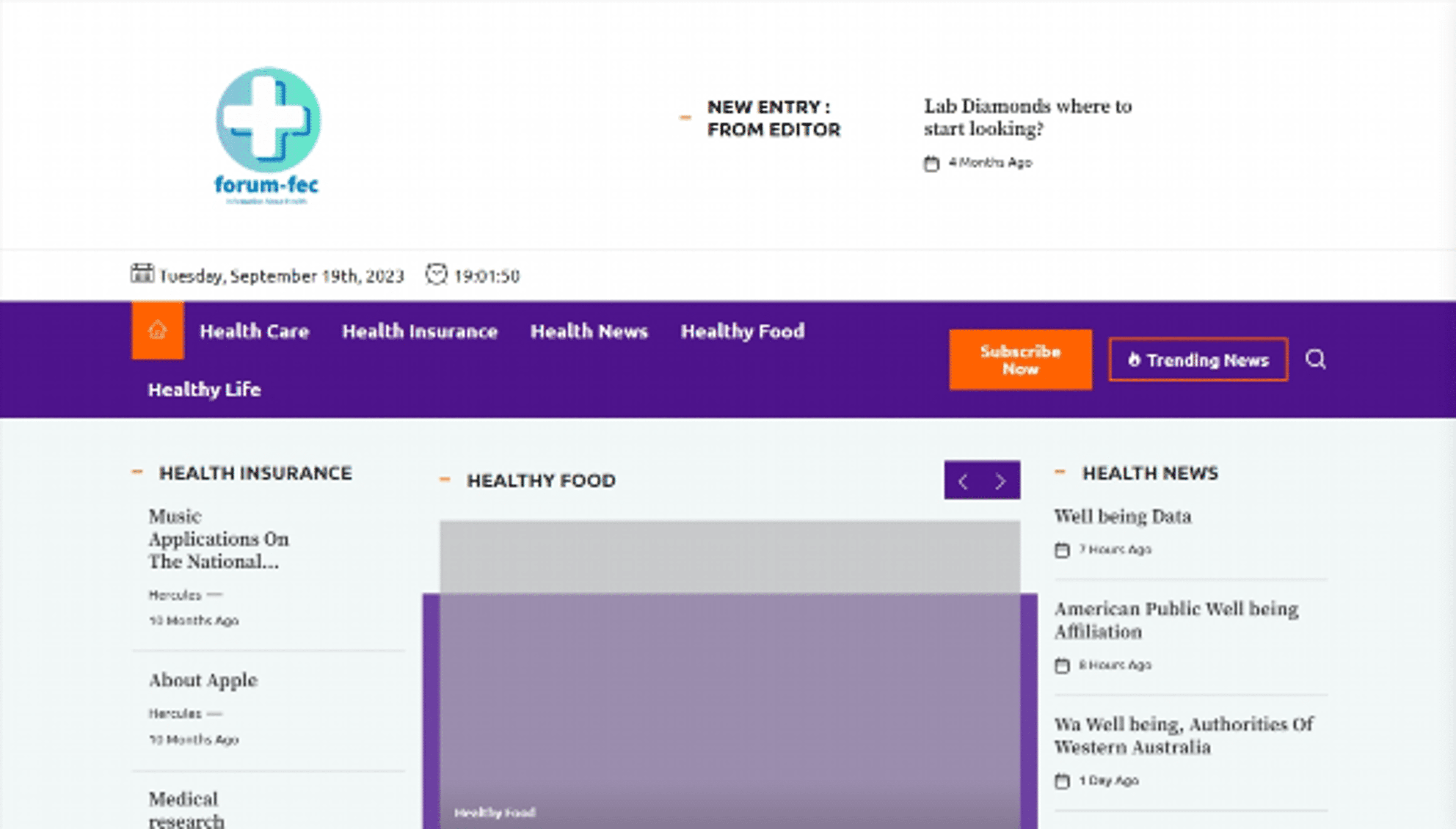Click the Trending News button
This screenshot has width=1456, height=829.
click(1198, 360)
